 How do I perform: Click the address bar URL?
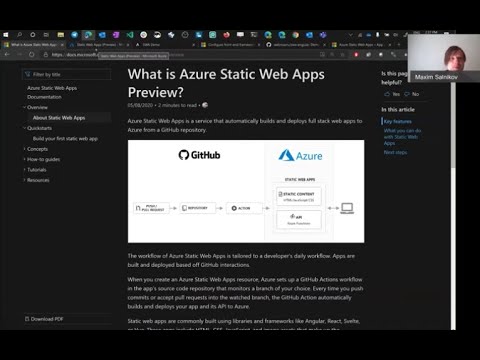point(75,54)
